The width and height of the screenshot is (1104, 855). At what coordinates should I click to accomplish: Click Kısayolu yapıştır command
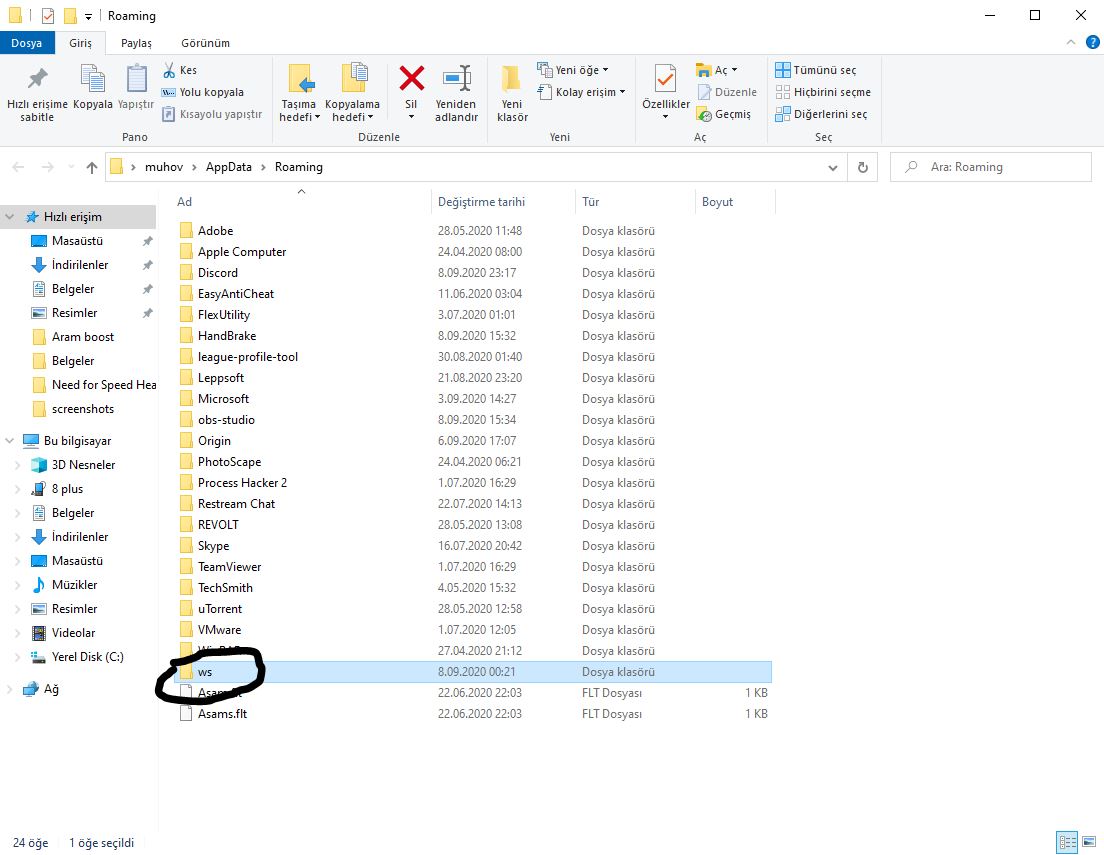212,113
